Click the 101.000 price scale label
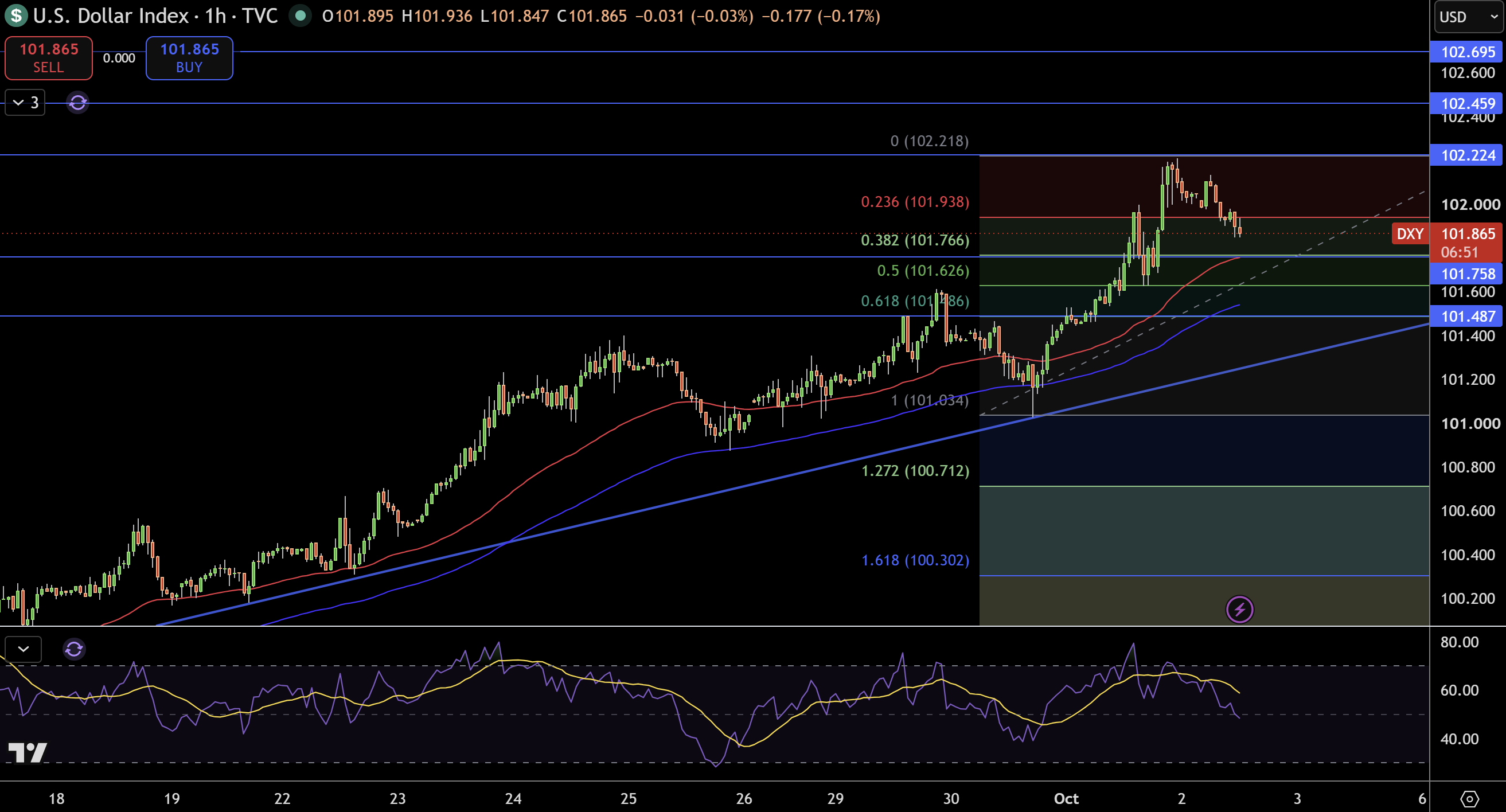Viewport: 1506px width, 812px height. 1470,423
